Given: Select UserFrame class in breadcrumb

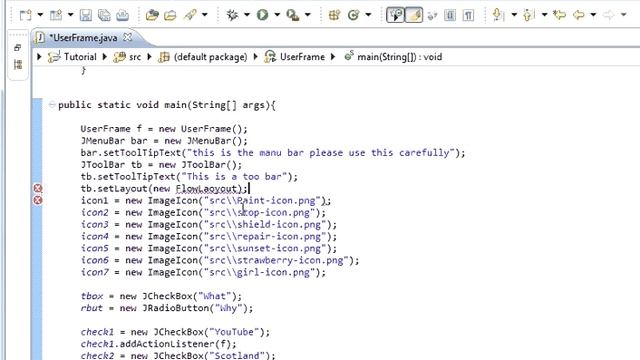Looking at the screenshot, I should 302,57.
